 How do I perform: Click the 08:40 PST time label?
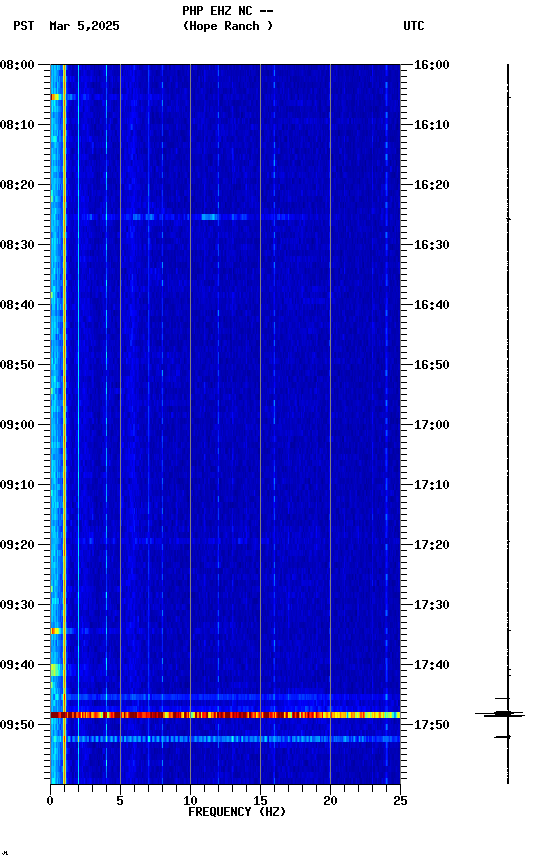(17, 305)
